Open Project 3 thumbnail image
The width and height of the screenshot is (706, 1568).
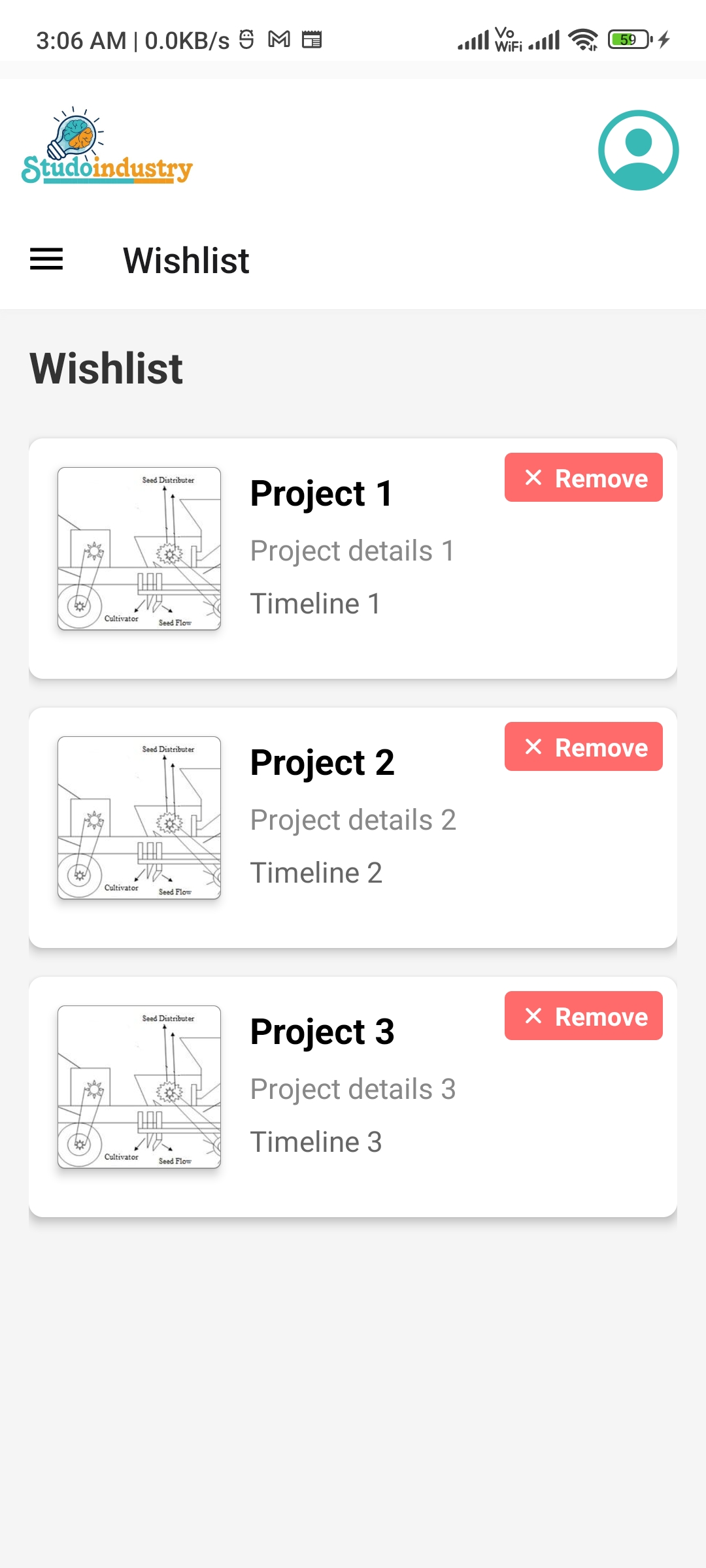click(x=139, y=1087)
